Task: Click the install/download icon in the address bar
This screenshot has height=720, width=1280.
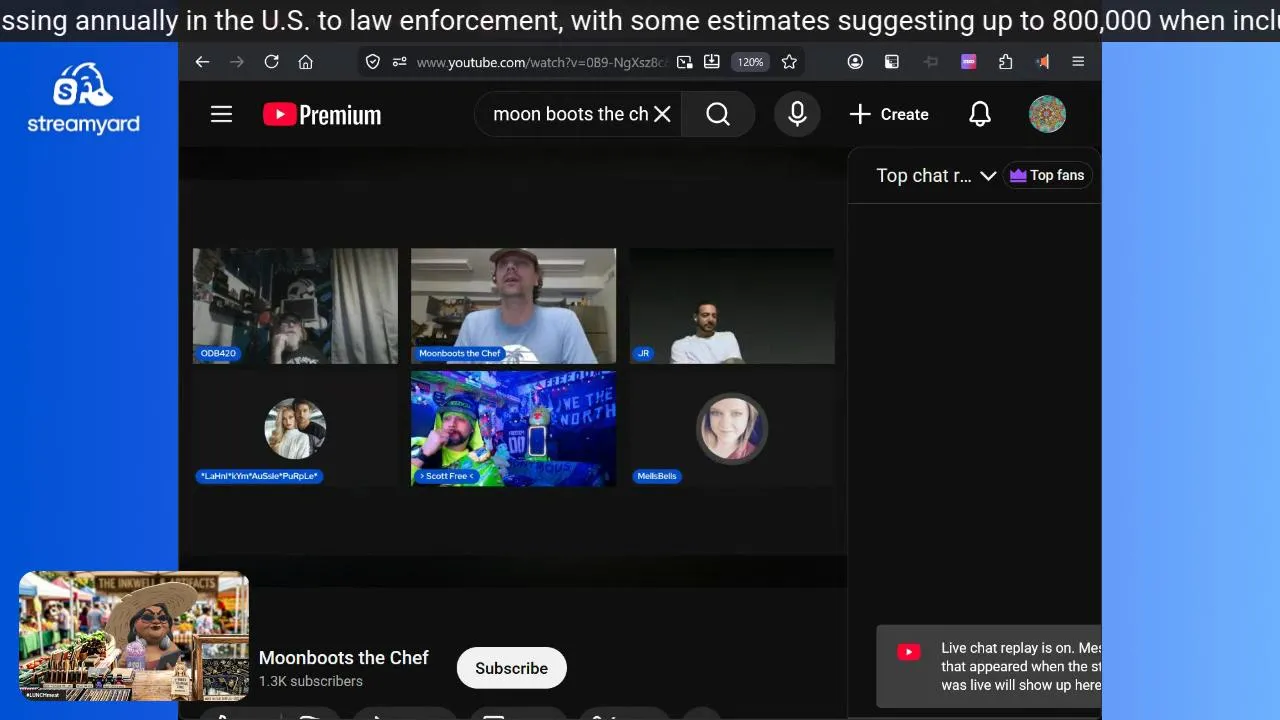Action: [x=712, y=62]
